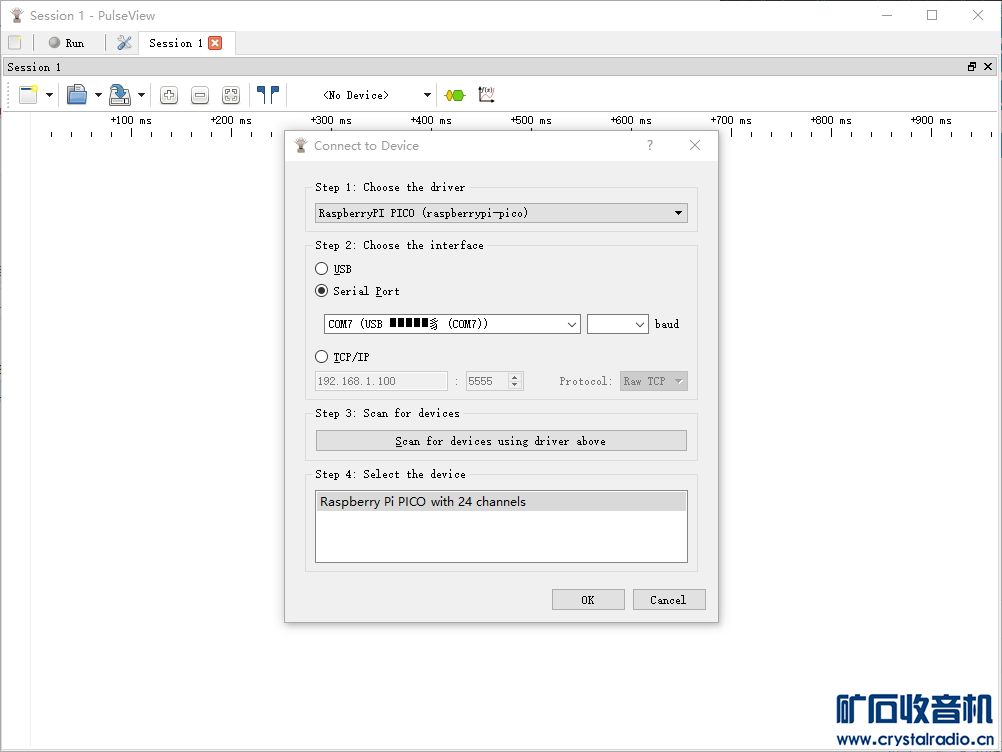This screenshot has width=1002, height=752.
Task: Expand the open file dropdown arrow
Action: 98,95
